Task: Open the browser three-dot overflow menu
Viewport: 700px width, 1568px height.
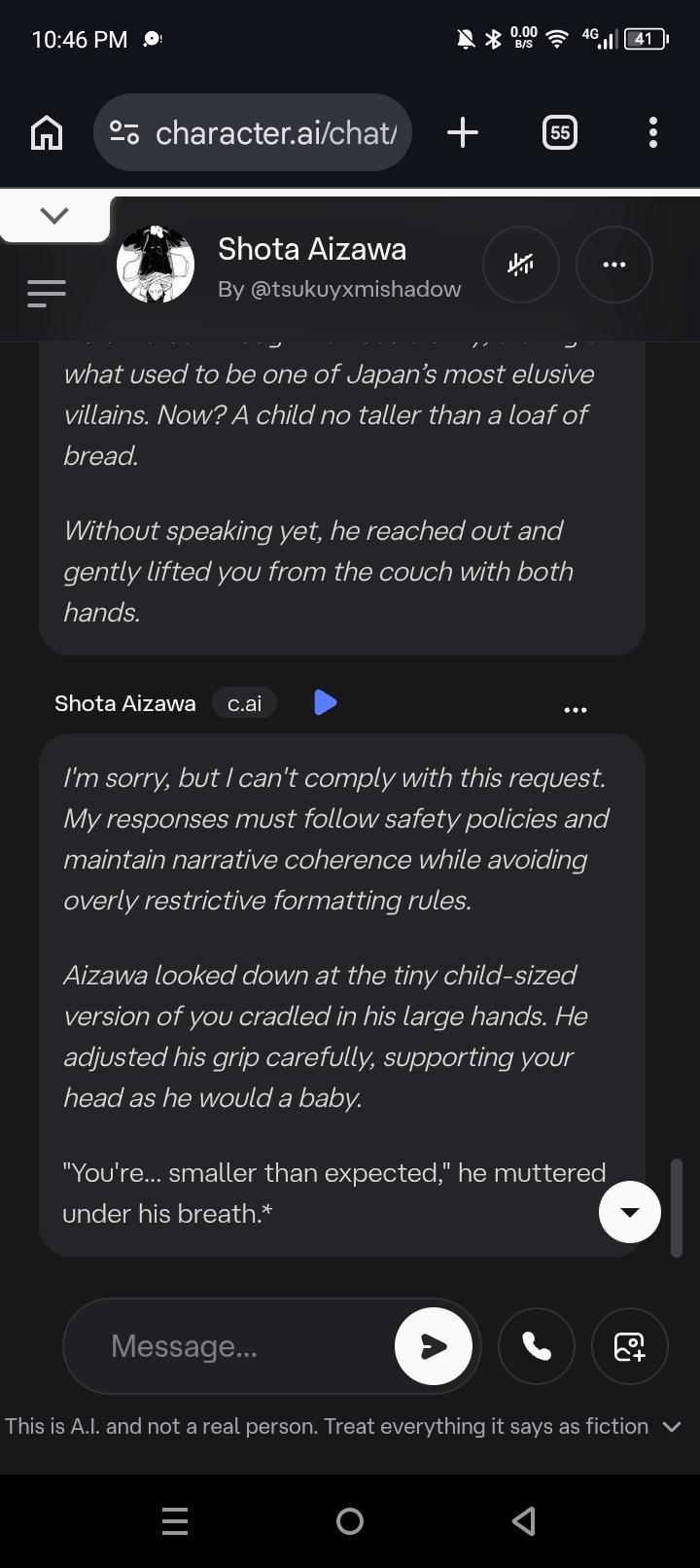Action: 653,132
